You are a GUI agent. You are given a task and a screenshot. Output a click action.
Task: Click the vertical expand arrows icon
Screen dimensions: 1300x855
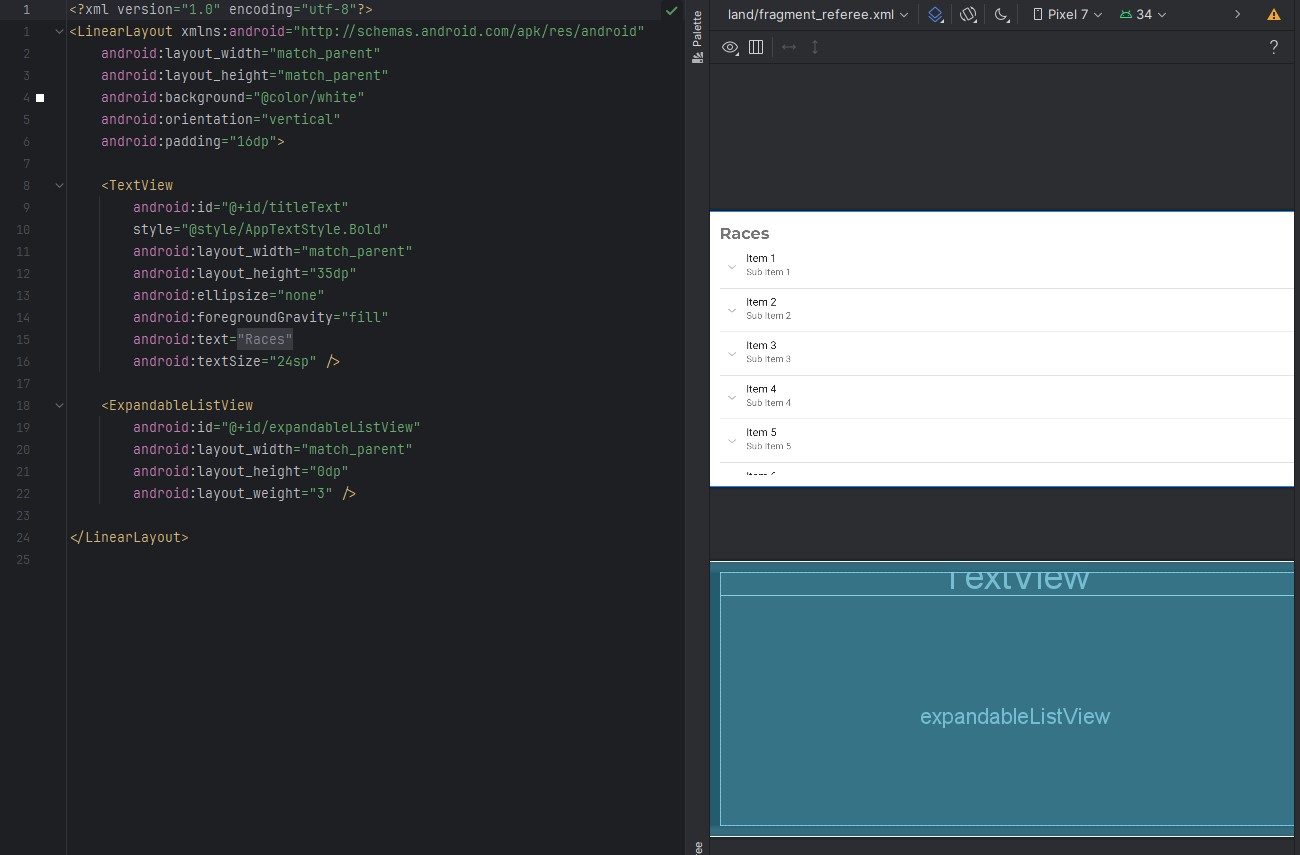point(815,47)
